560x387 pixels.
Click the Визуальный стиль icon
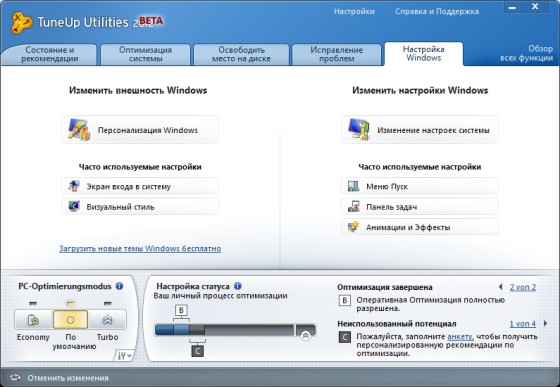[74, 206]
